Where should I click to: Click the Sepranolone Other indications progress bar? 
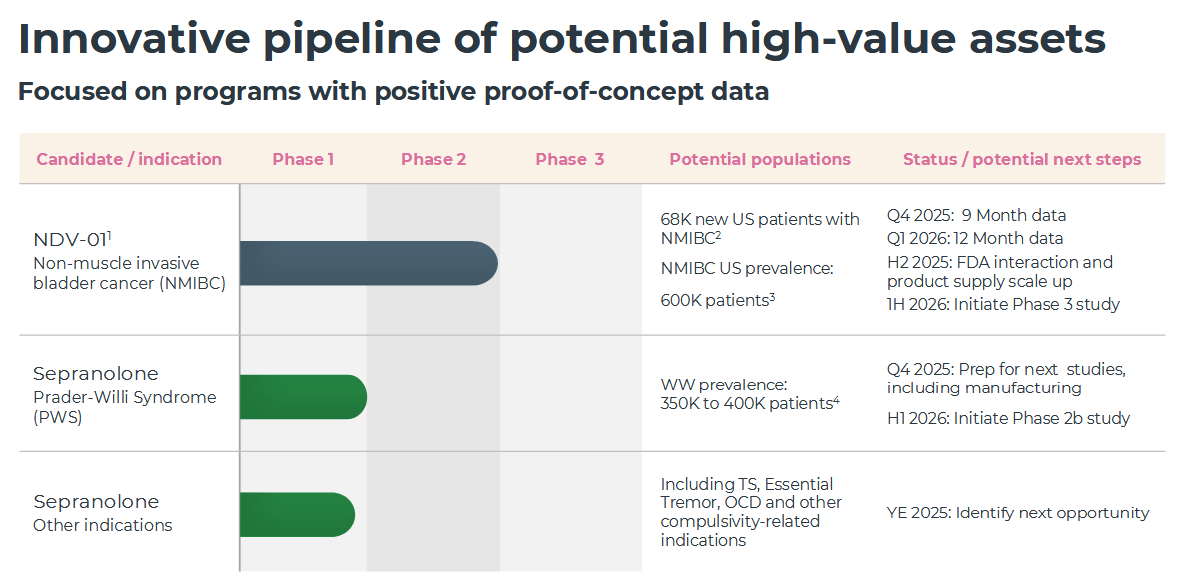[x=298, y=515]
